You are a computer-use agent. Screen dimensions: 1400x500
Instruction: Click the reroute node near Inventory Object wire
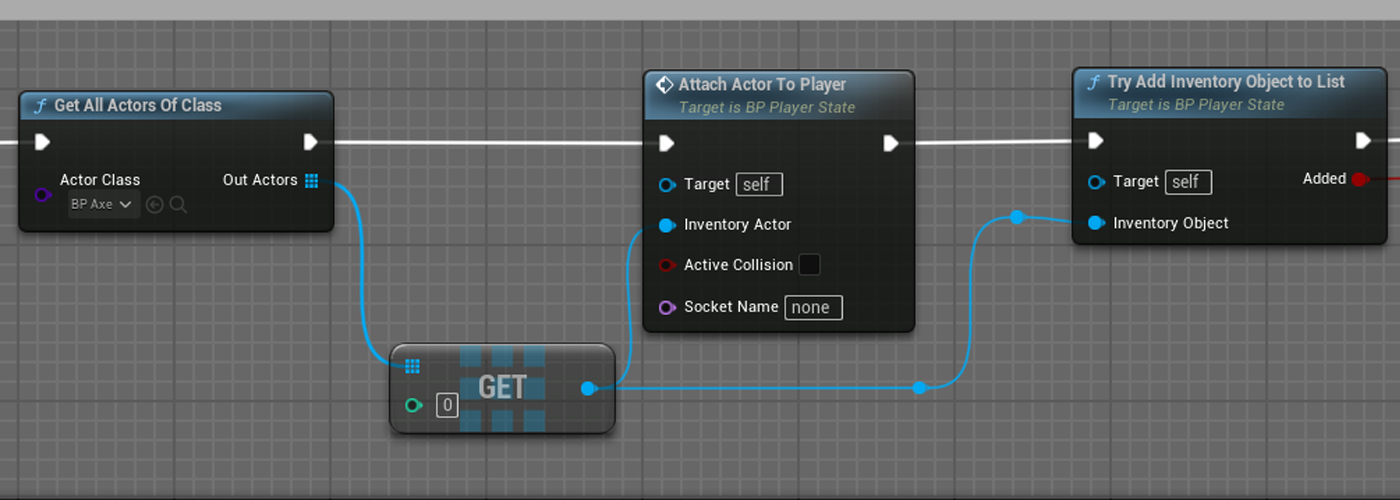coord(1017,217)
